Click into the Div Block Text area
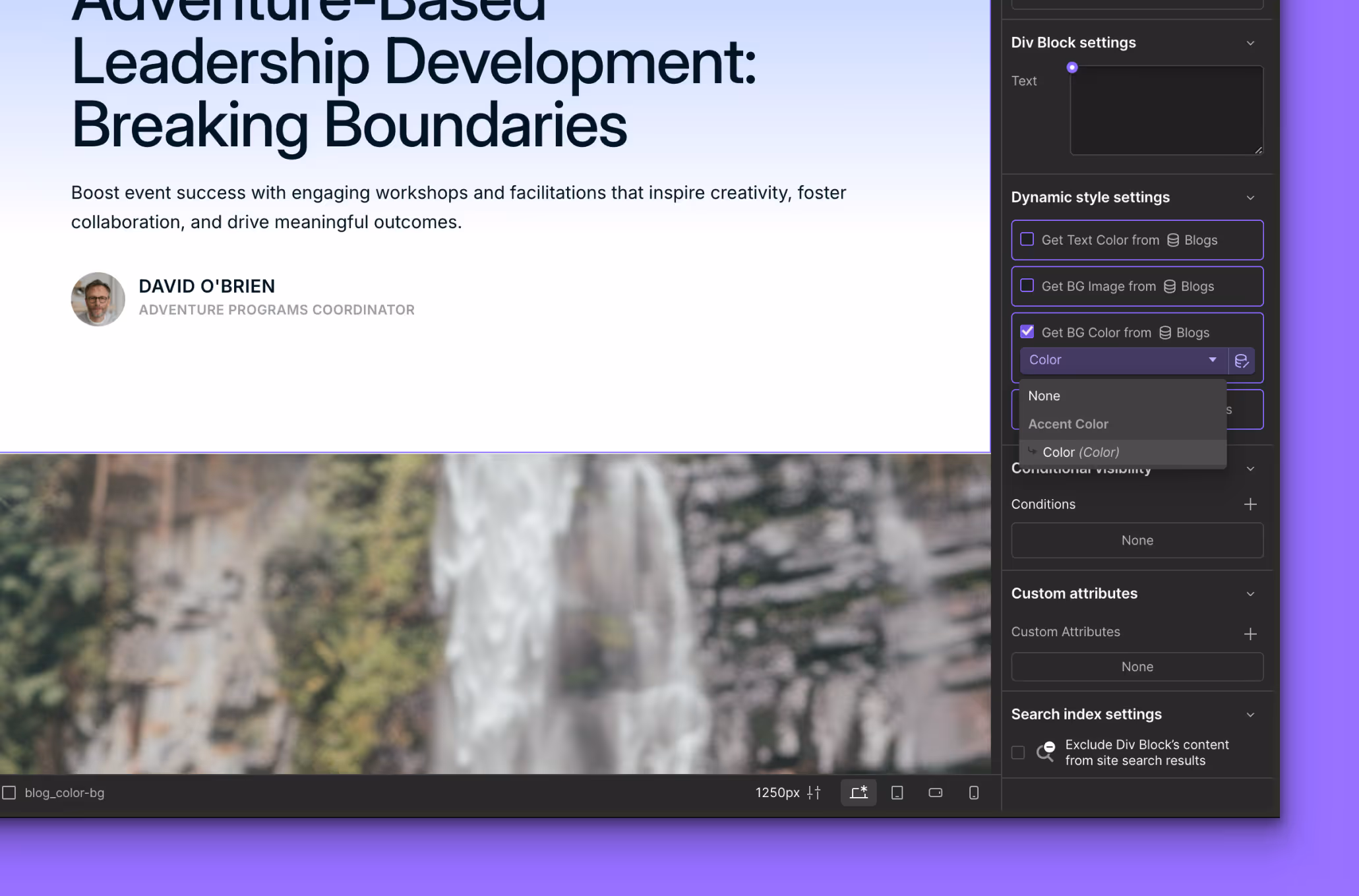The width and height of the screenshot is (1359, 896). [1165, 110]
